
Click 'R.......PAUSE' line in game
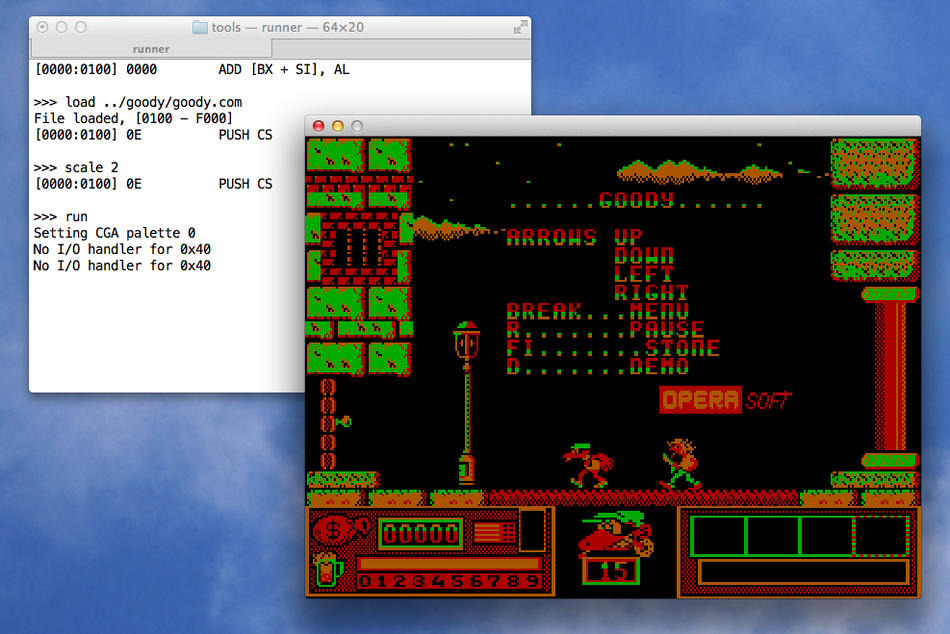pyautogui.click(x=605, y=330)
